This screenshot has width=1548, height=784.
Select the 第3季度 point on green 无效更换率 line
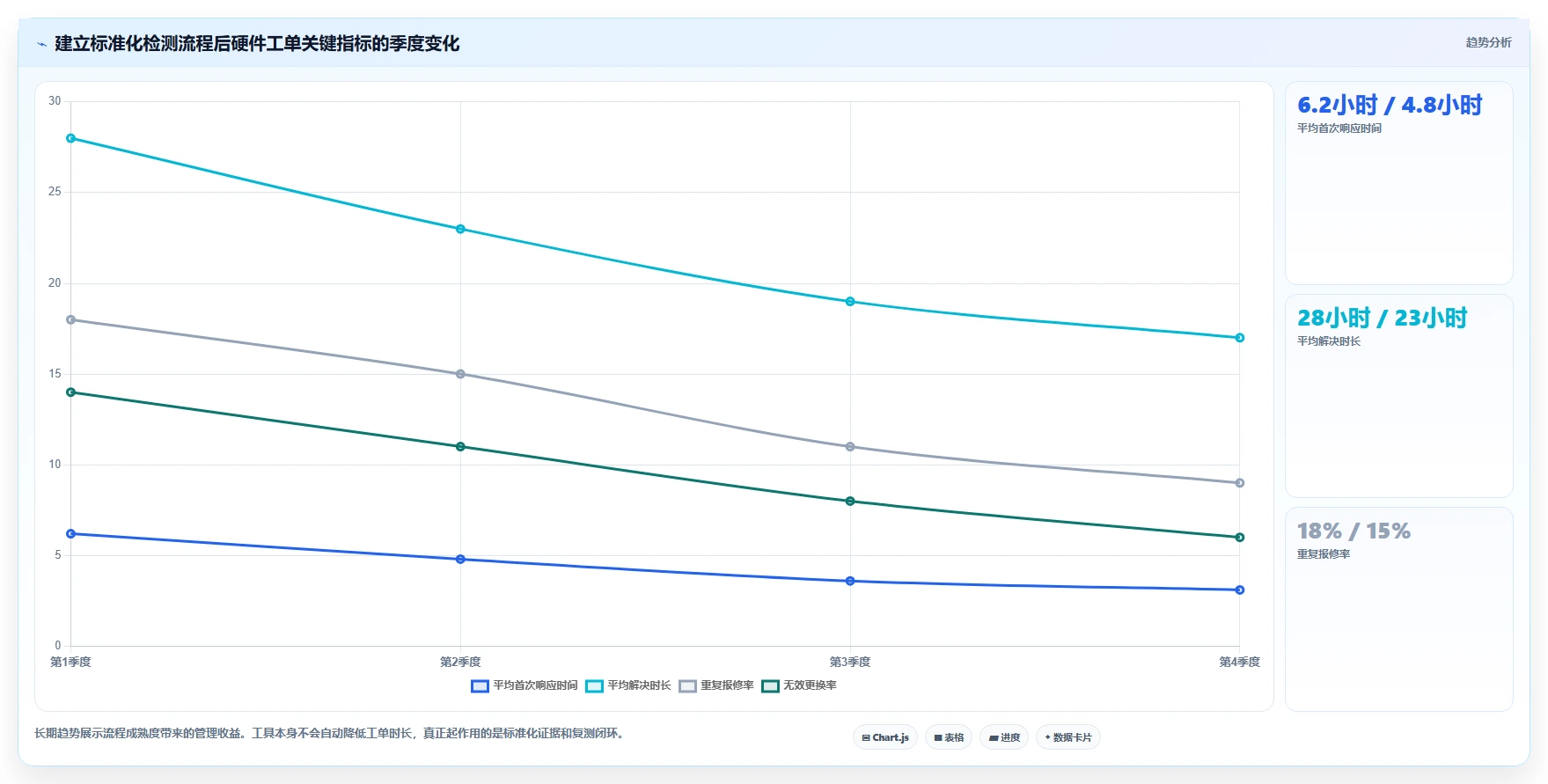point(850,502)
